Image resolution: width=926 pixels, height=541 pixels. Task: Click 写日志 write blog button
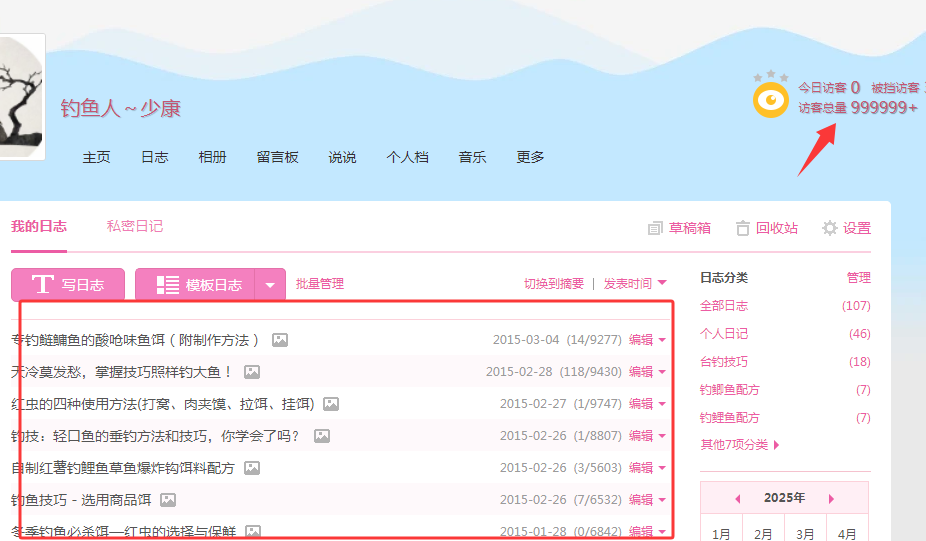point(68,285)
